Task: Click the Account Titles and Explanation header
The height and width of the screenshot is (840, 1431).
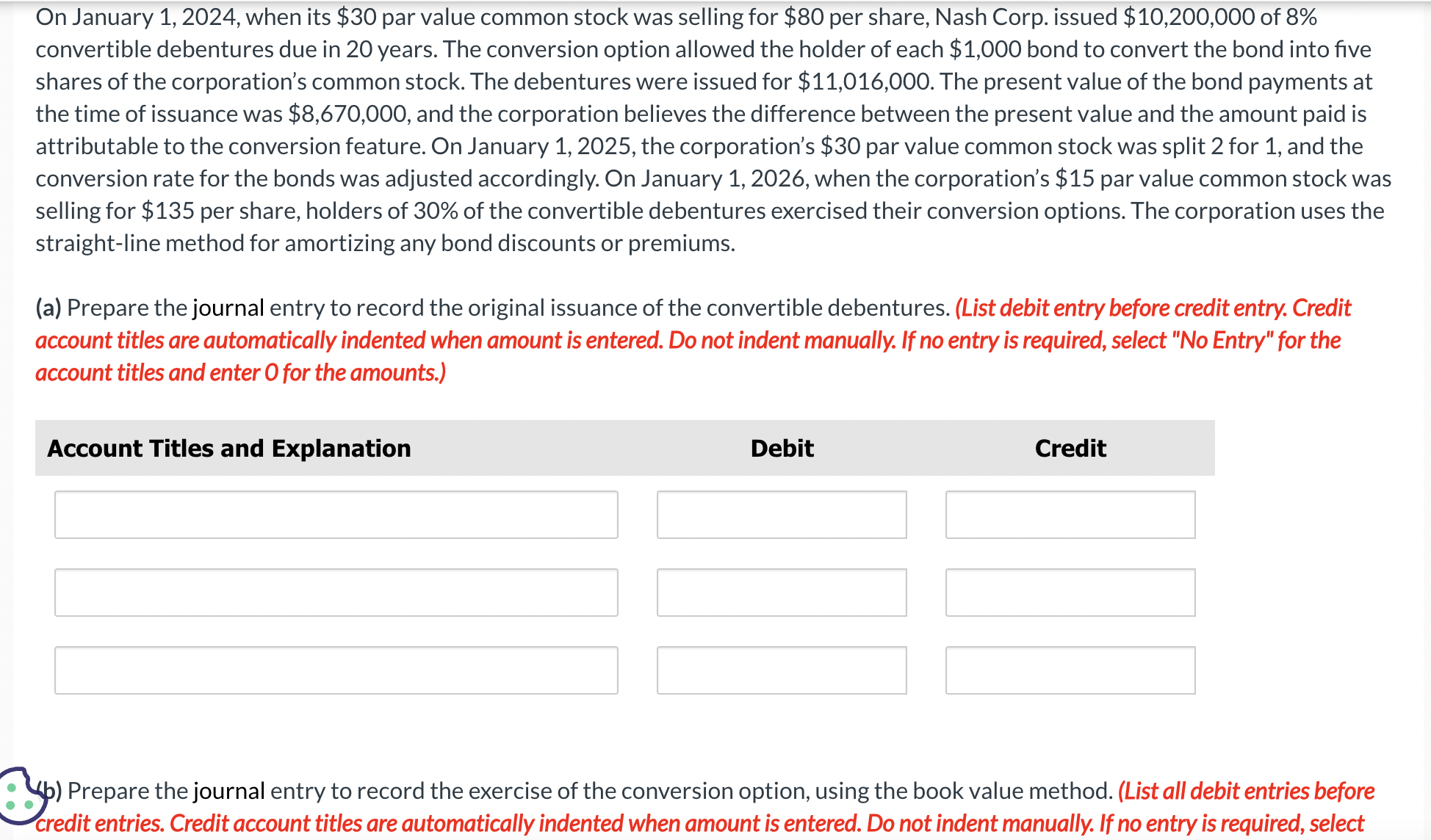Action: pyautogui.click(x=228, y=448)
